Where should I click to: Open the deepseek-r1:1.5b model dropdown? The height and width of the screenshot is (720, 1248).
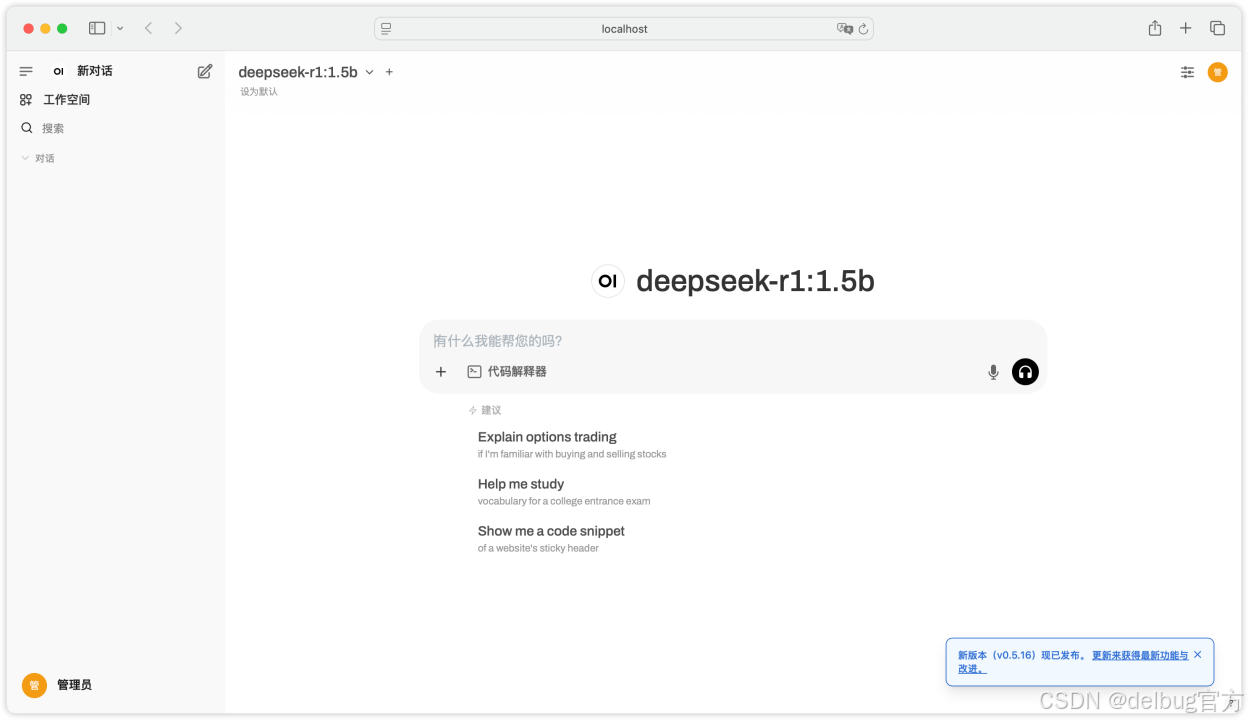coord(306,72)
